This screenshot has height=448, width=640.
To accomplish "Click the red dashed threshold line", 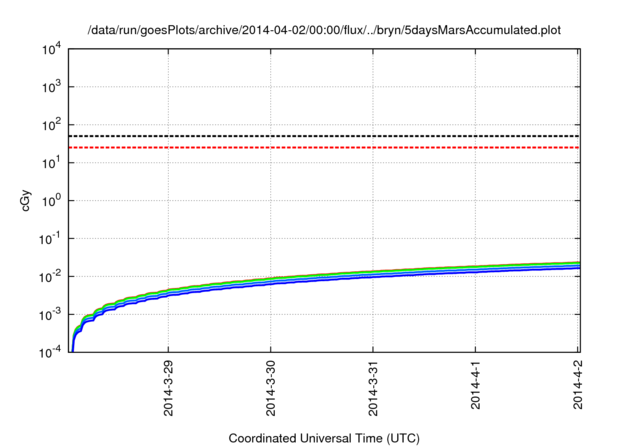I will [324, 147].
